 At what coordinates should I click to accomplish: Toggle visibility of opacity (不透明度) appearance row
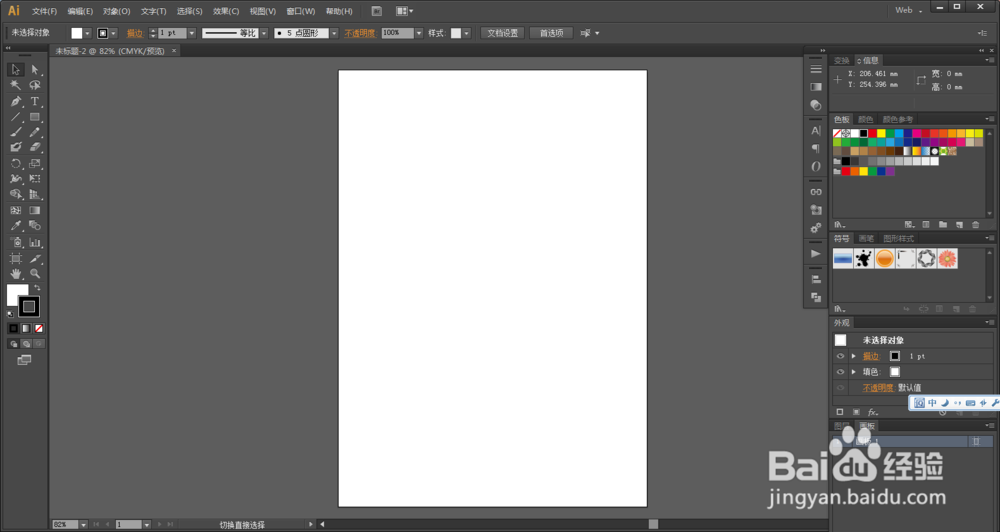[x=841, y=388]
